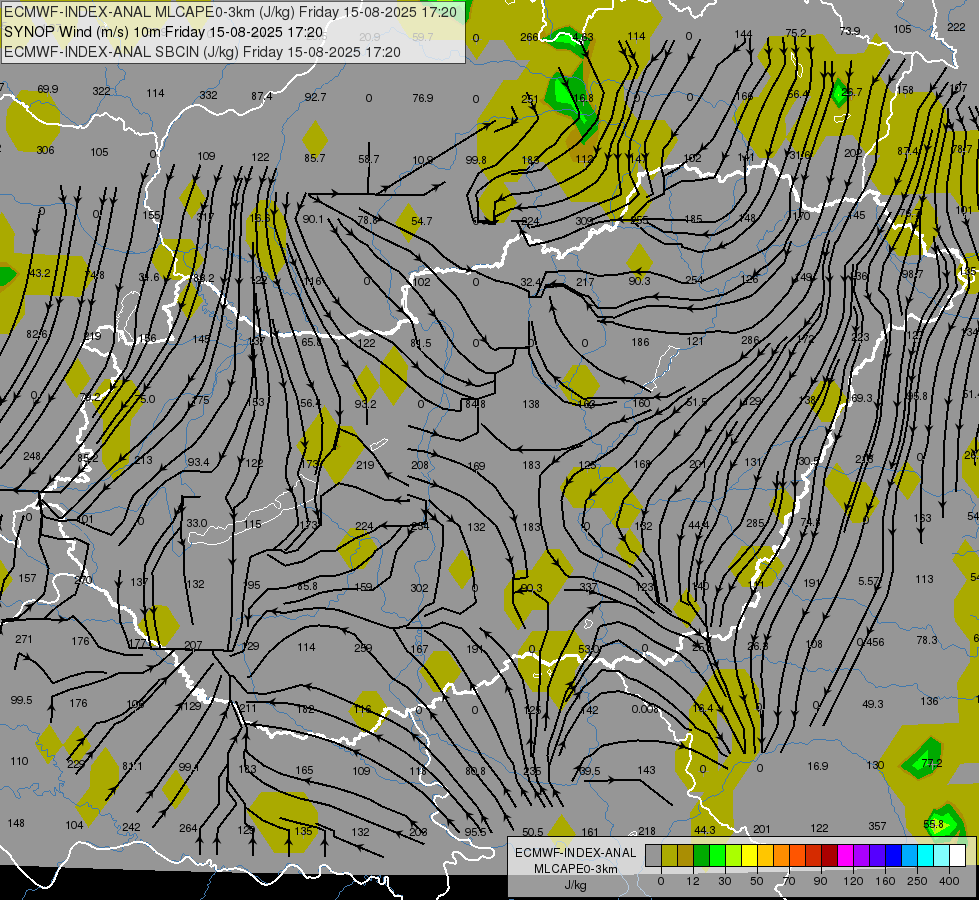Click the SYNOP Wind 10m header line
The width and height of the screenshot is (979, 900).
(164, 32)
